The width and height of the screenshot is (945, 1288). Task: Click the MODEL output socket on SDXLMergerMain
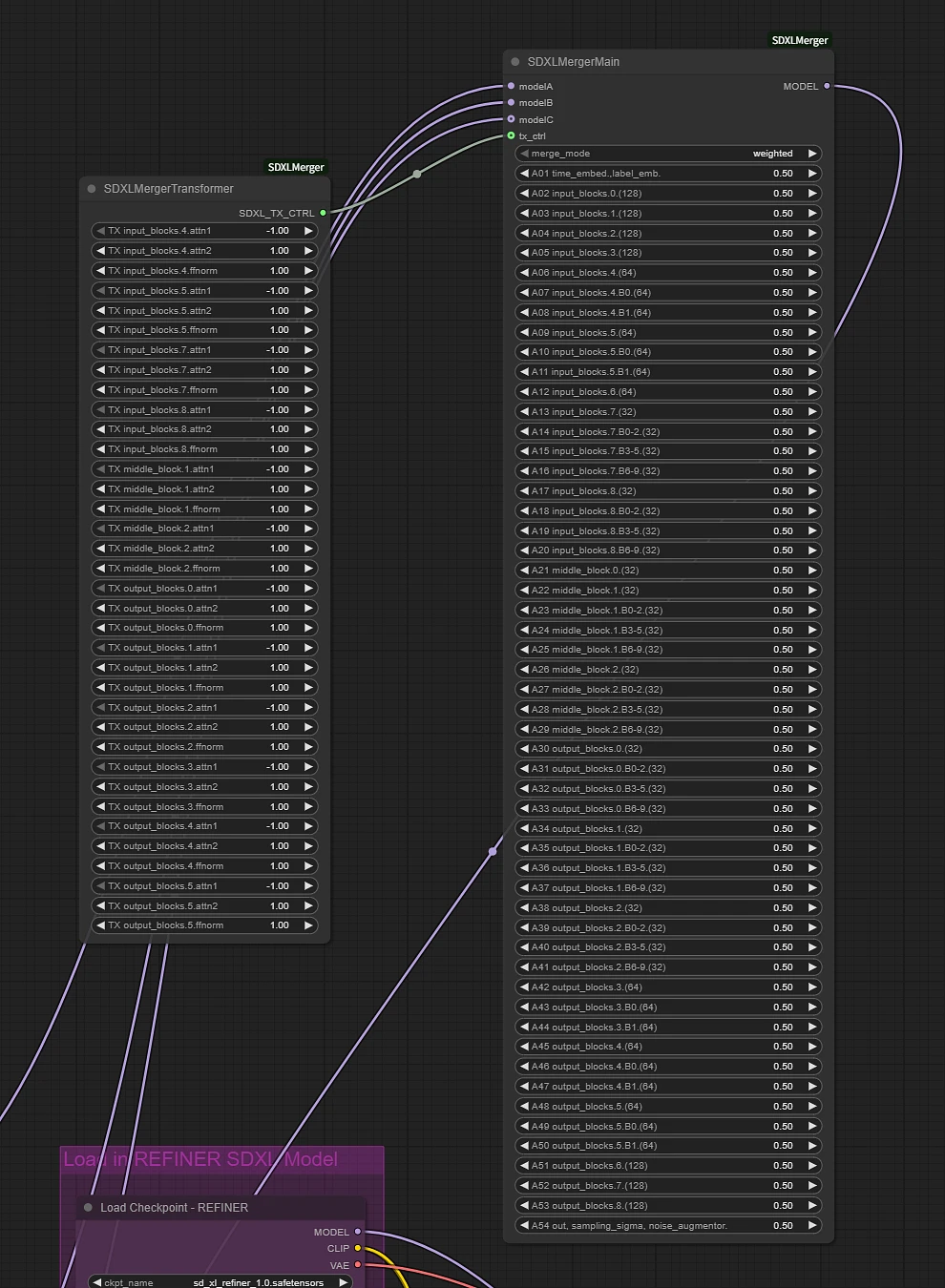point(827,86)
